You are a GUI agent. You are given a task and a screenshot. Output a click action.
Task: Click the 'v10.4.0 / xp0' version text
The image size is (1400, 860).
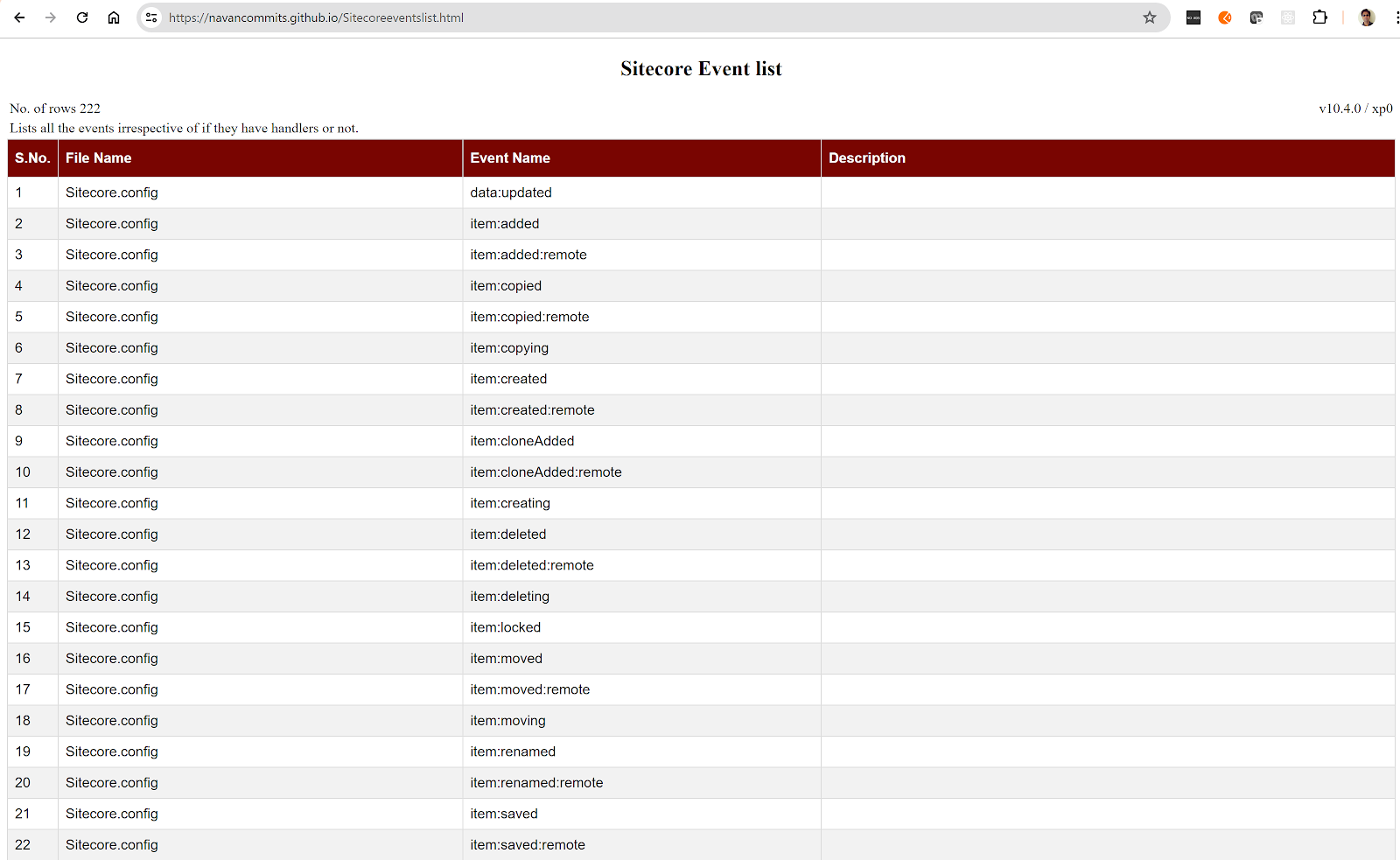click(x=1355, y=108)
